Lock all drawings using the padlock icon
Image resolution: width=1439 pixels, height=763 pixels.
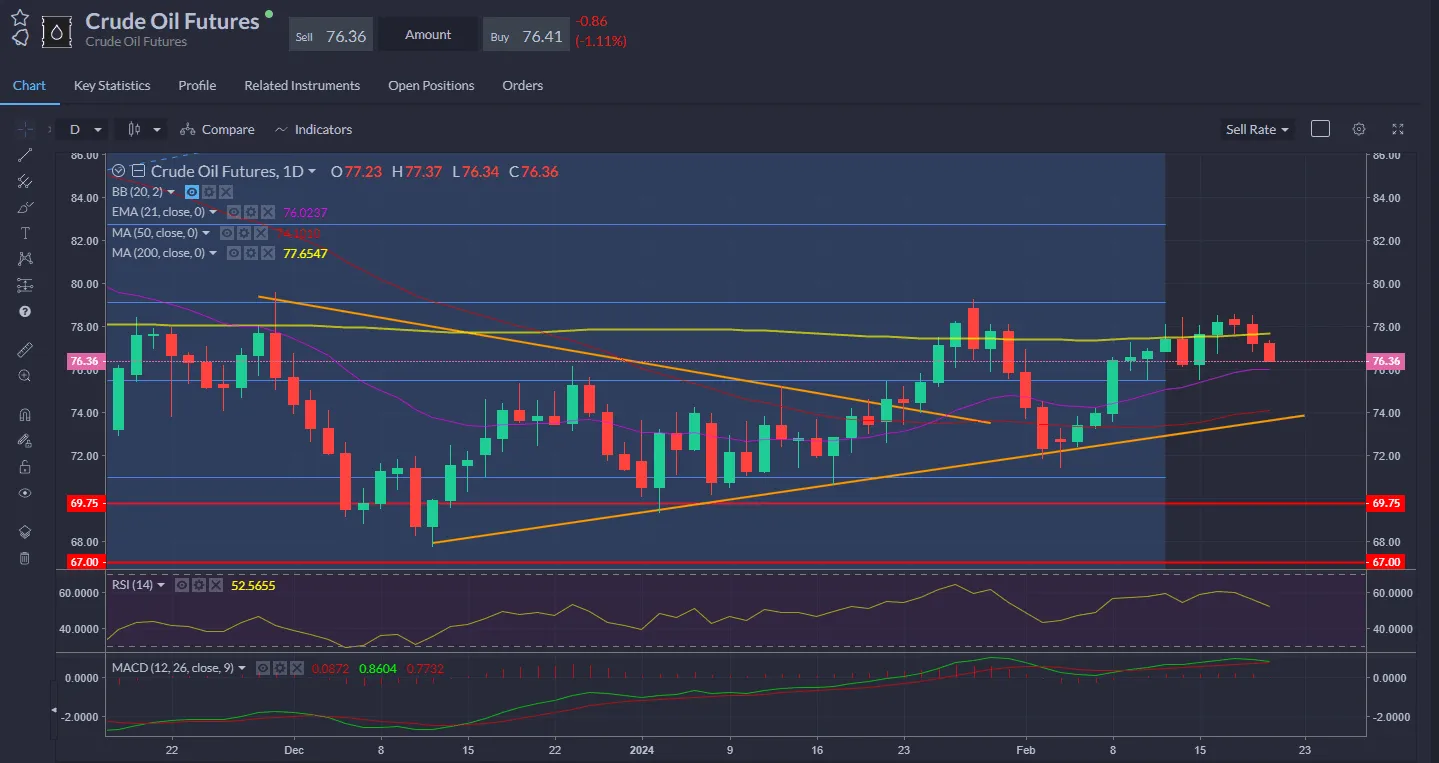point(25,466)
